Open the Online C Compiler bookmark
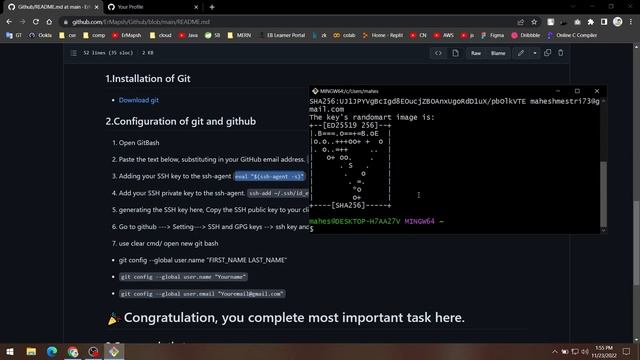 (572, 36)
